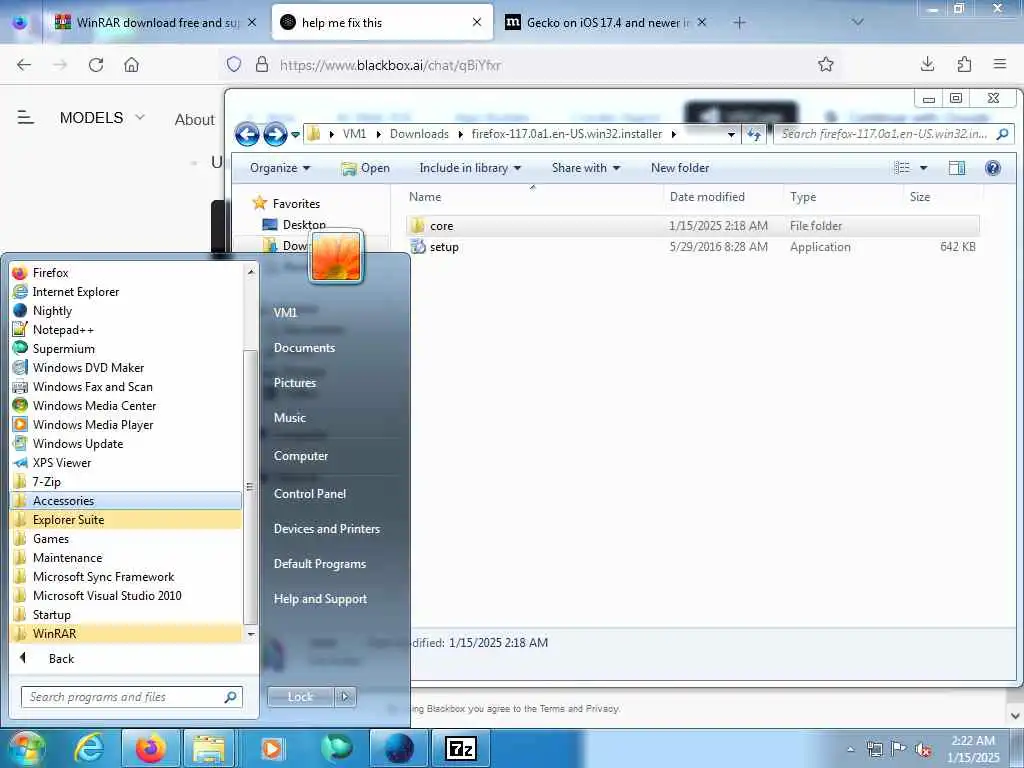Image resolution: width=1024 pixels, height=768 pixels.
Task: Launch Windows Media Center from programs list
Action: pyautogui.click(x=125, y=405)
